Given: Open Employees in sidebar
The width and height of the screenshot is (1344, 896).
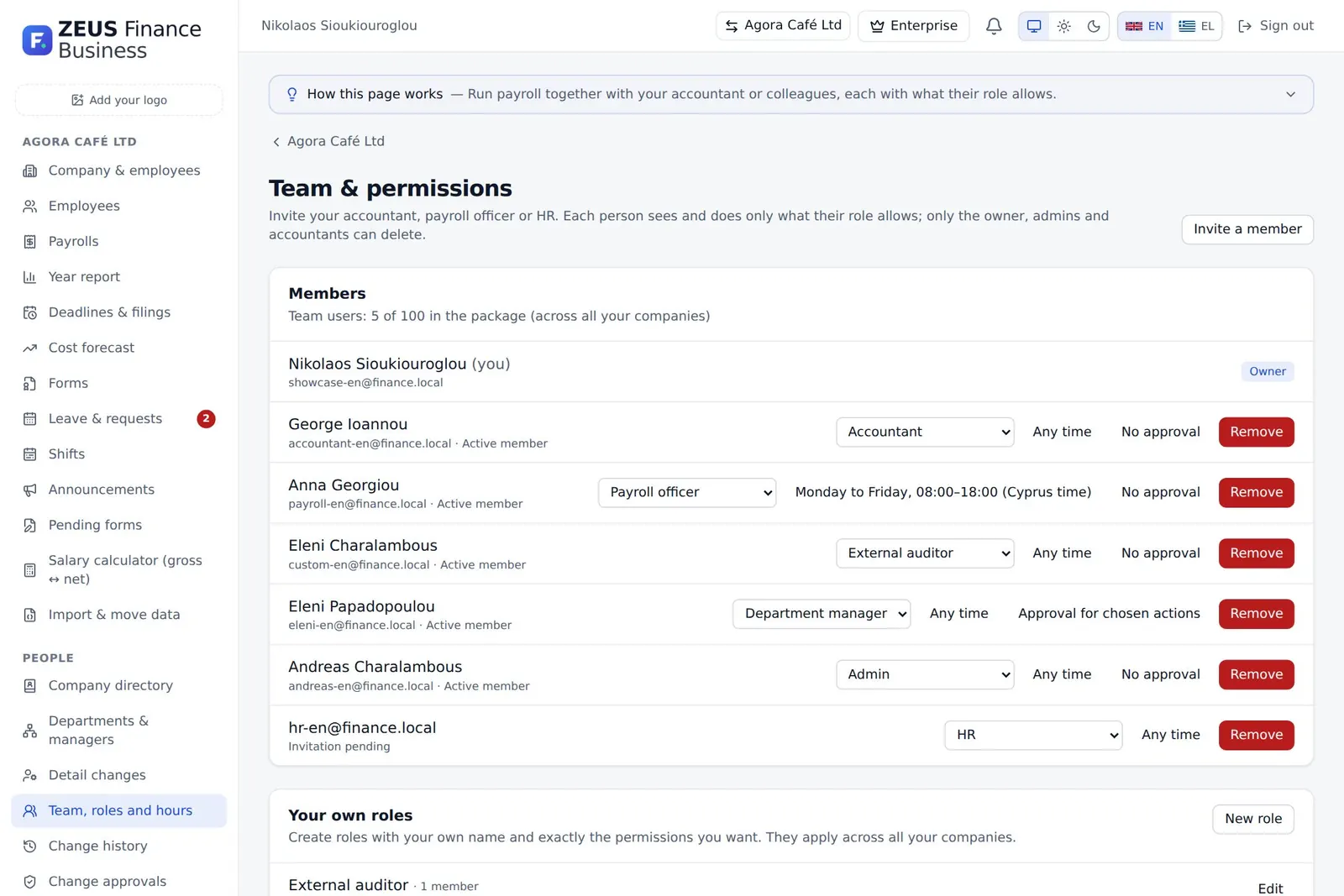Looking at the screenshot, I should point(118,206).
